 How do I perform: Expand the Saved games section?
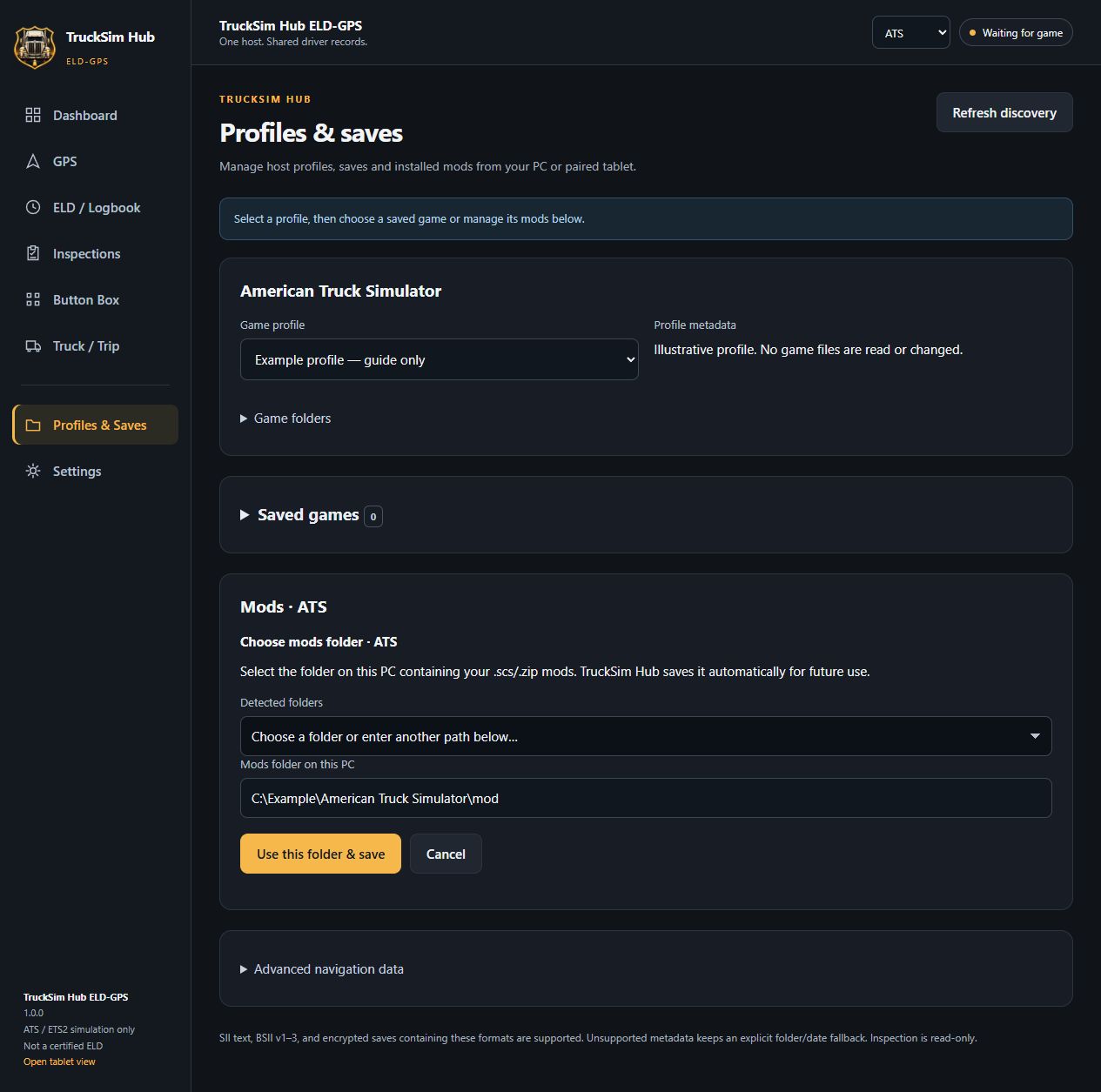(311, 515)
